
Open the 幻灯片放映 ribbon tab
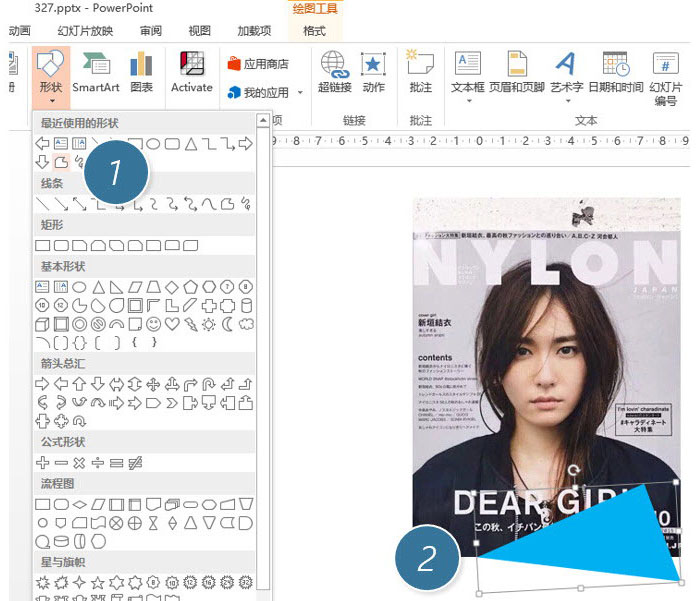85,31
